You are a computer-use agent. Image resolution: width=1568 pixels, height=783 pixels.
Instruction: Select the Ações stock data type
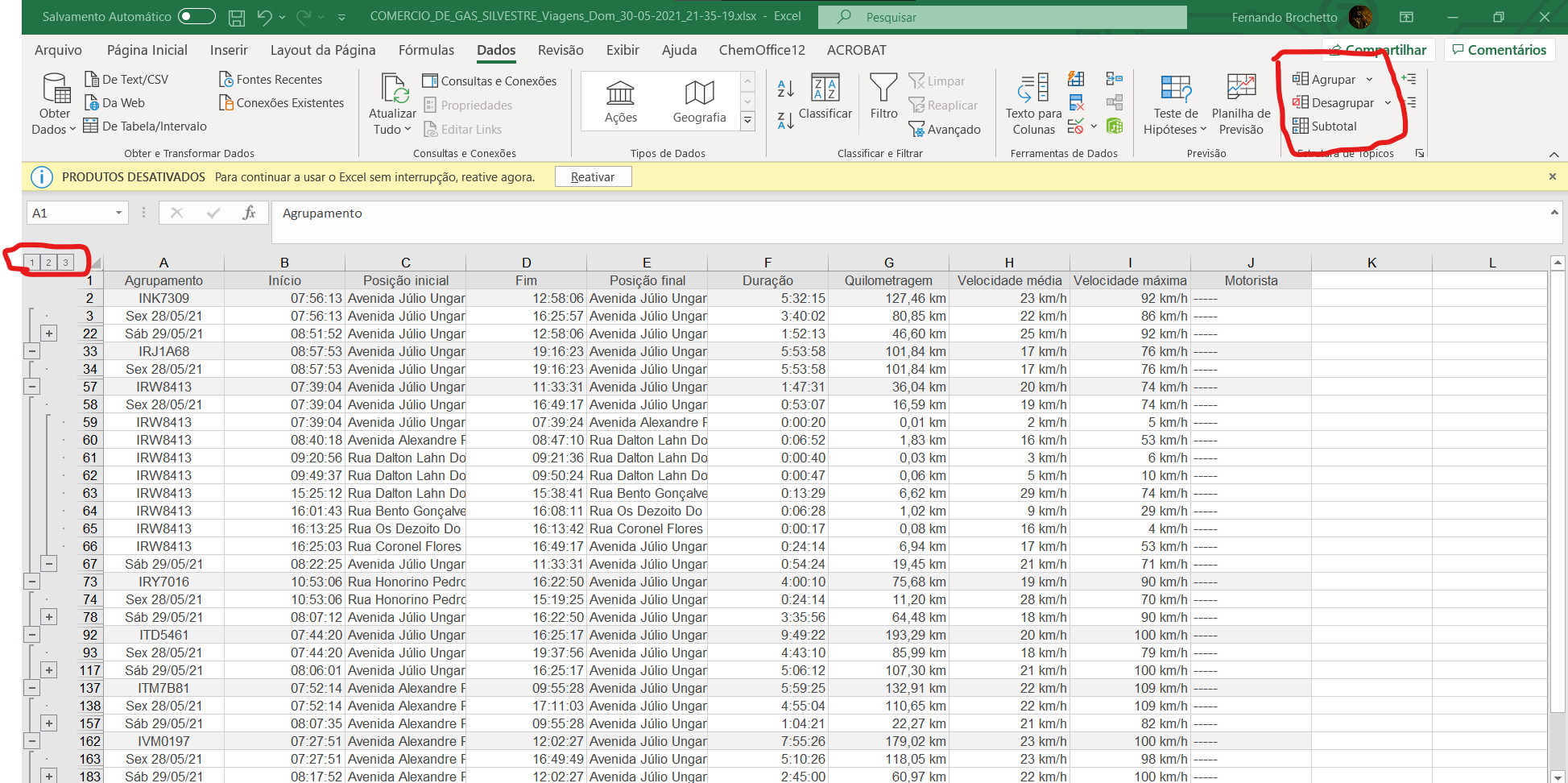pos(620,100)
